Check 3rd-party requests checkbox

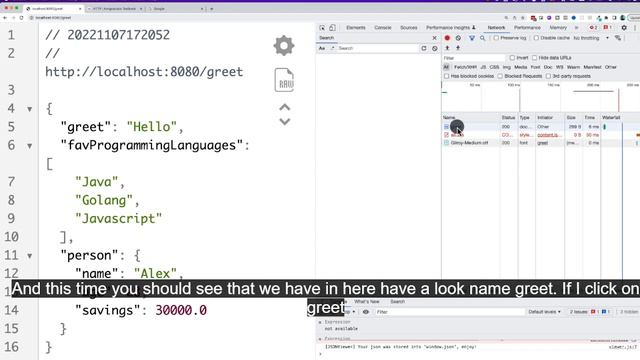coord(548,76)
